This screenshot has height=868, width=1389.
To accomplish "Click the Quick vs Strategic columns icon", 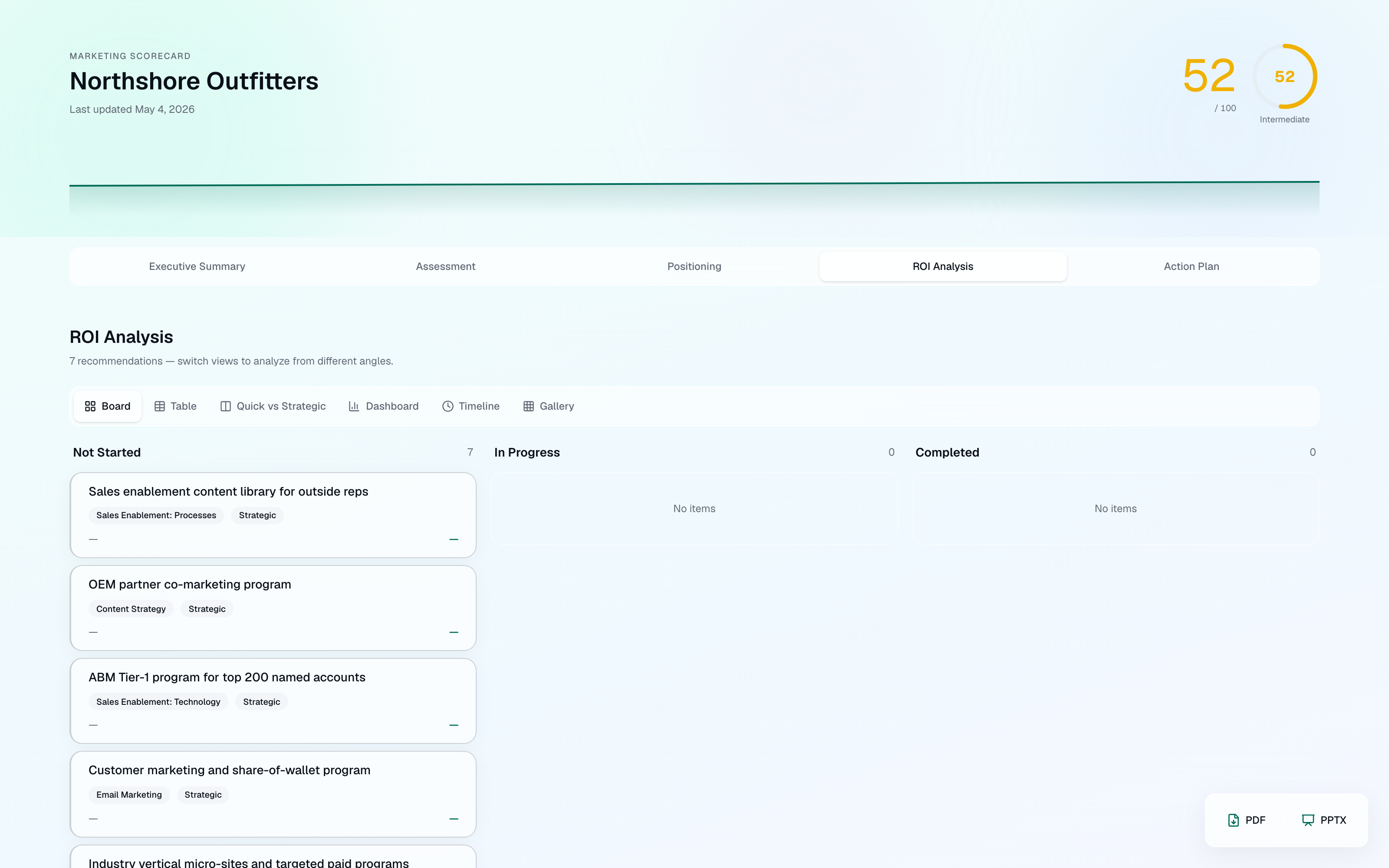I will pos(226,407).
